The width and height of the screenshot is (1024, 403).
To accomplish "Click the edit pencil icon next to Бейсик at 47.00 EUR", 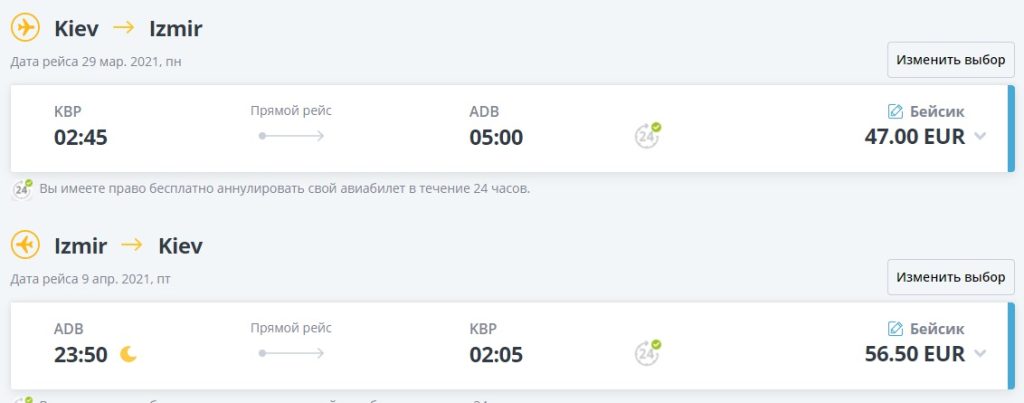I will (x=896, y=112).
